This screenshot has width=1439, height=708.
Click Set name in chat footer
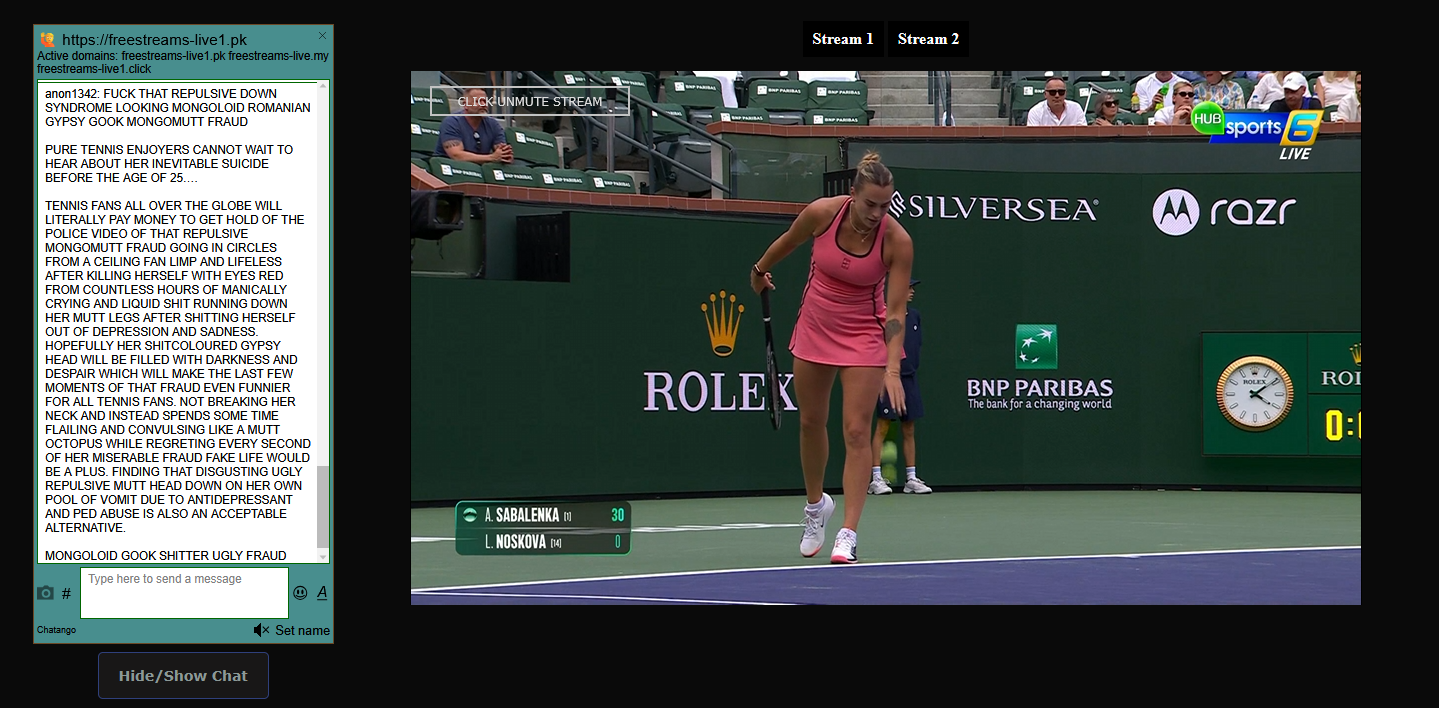point(302,630)
